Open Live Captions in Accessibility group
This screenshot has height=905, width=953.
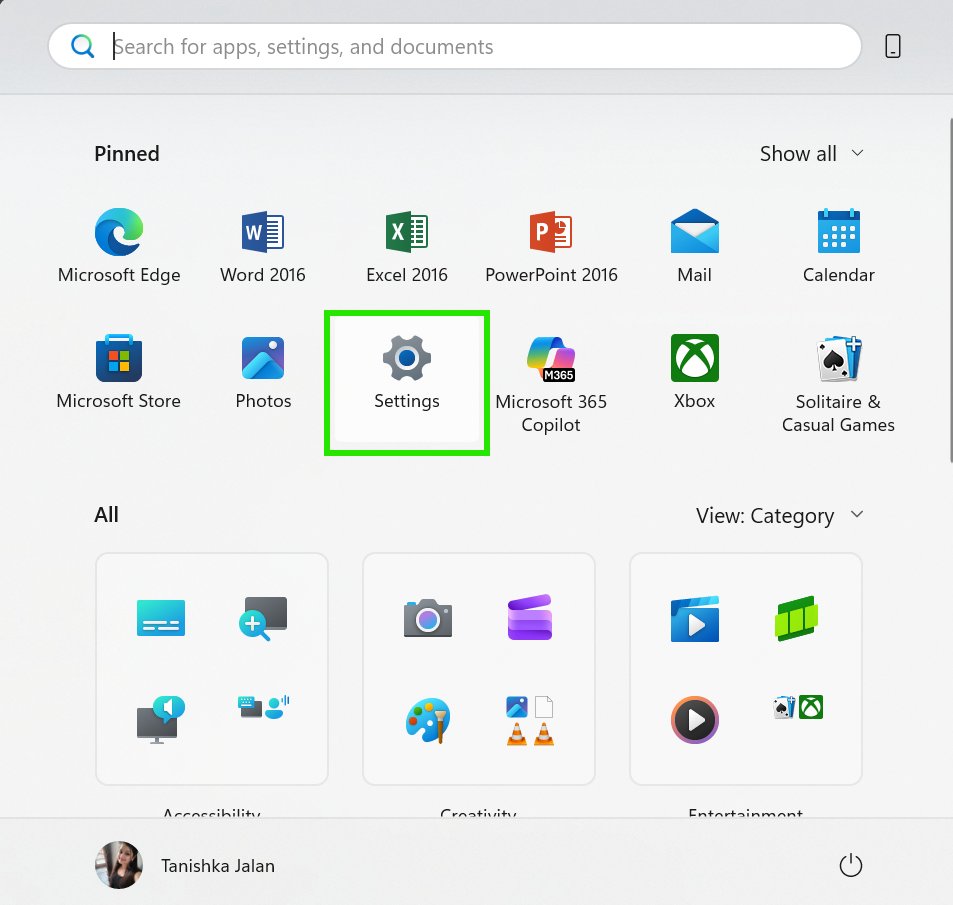pos(161,618)
